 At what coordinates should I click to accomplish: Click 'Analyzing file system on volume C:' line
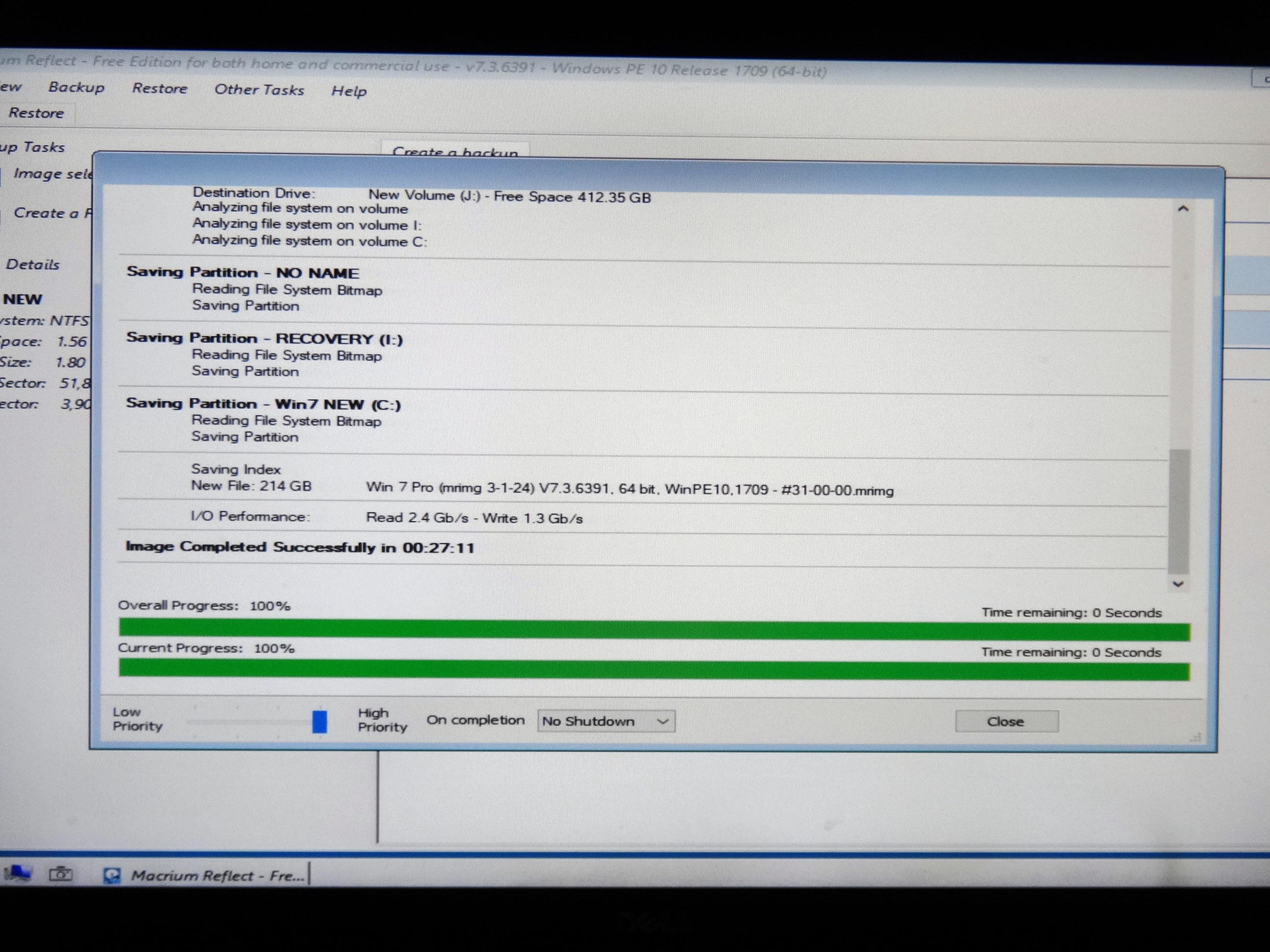[310, 240]
